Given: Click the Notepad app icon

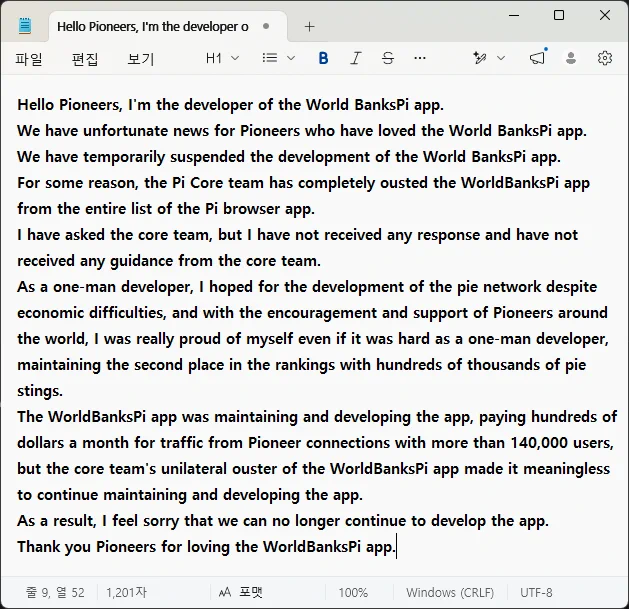Looking at the screenshot, I should pyautogui.click(x=25, y=26).
